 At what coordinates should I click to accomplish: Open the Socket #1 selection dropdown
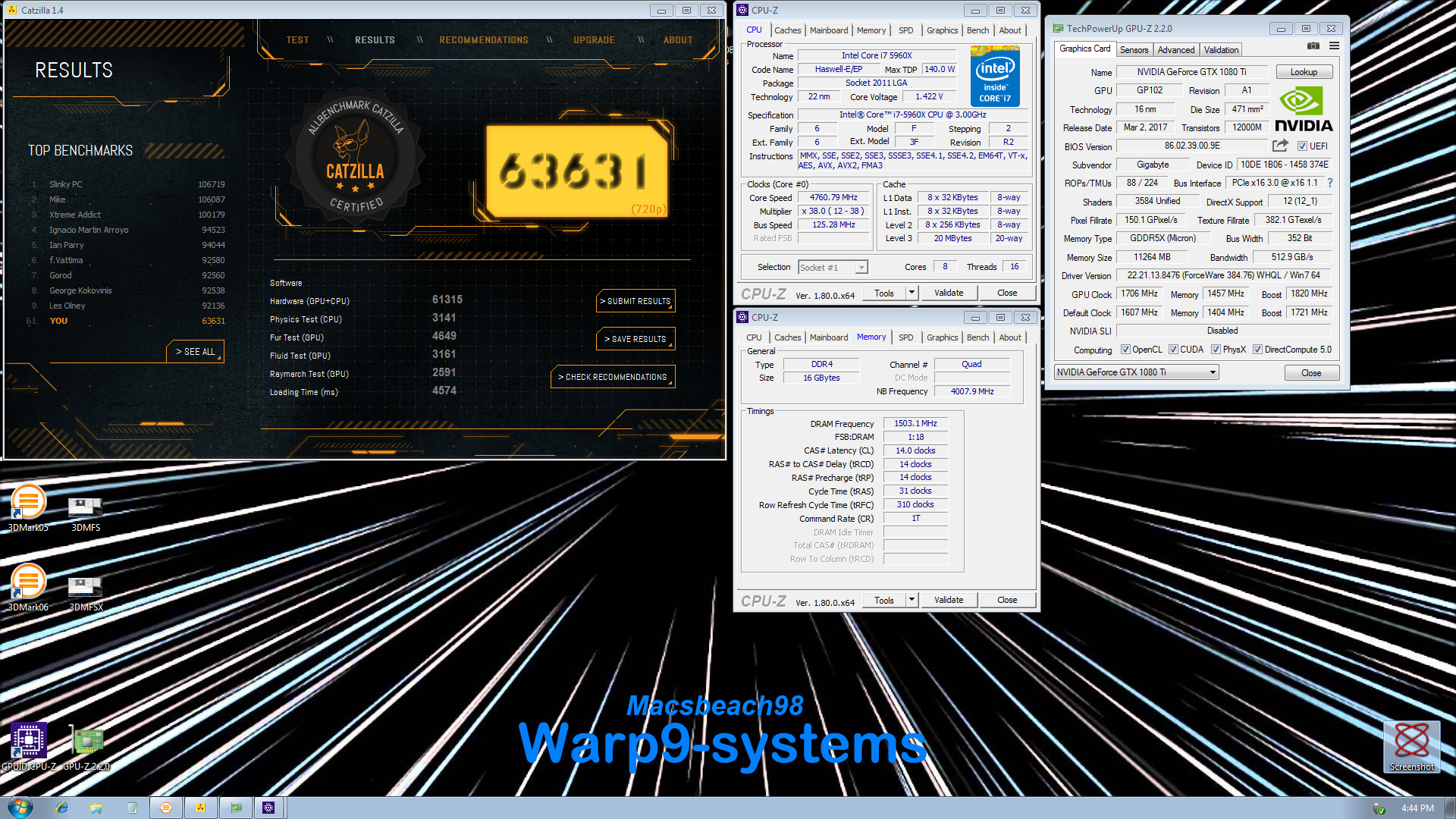[x=833, y=267]
